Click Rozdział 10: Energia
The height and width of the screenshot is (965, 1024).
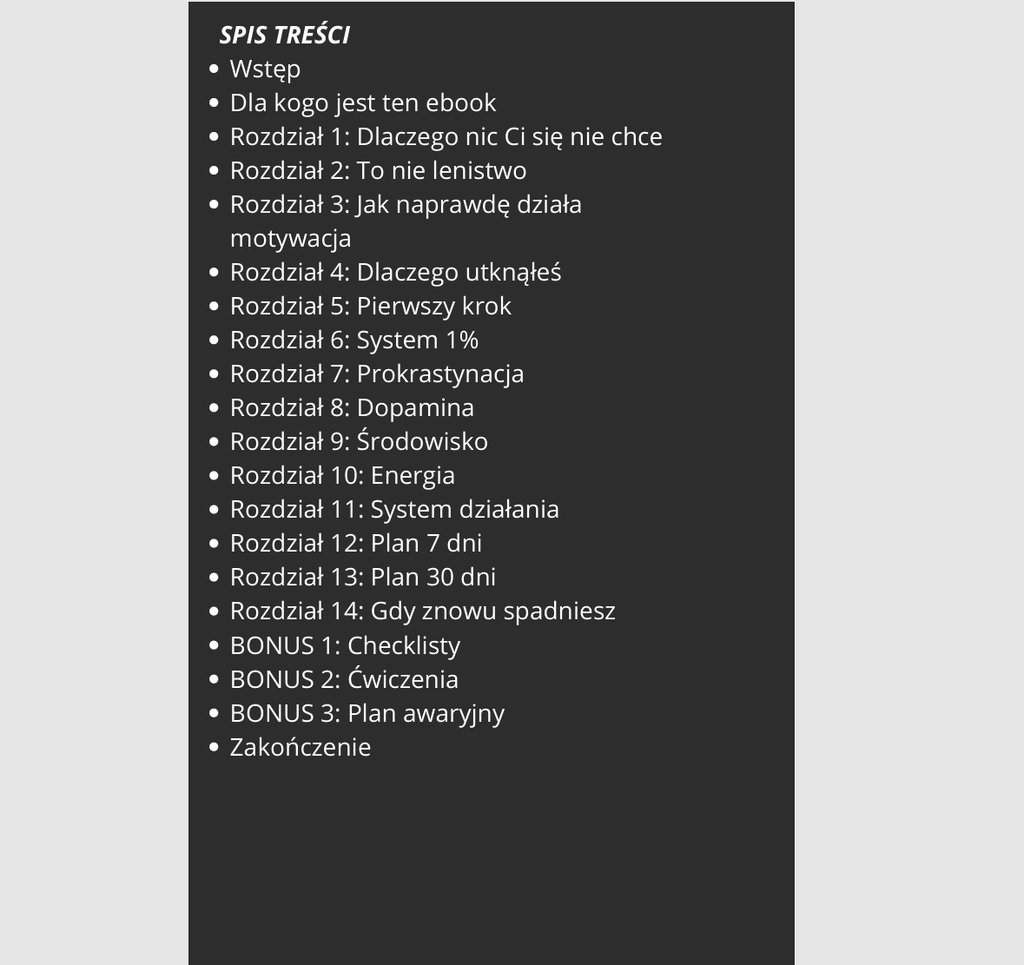[342, 476]
